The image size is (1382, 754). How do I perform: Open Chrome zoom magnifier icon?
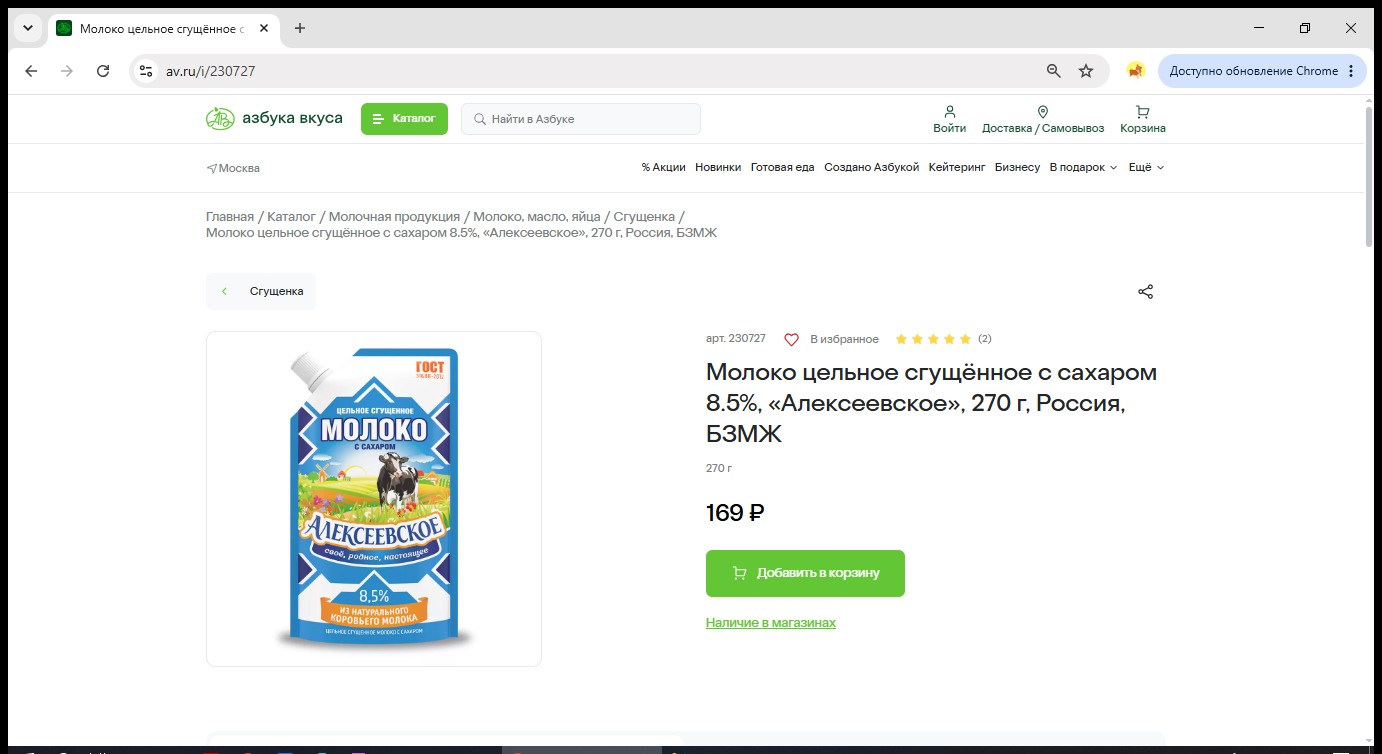click(1053, 71)
